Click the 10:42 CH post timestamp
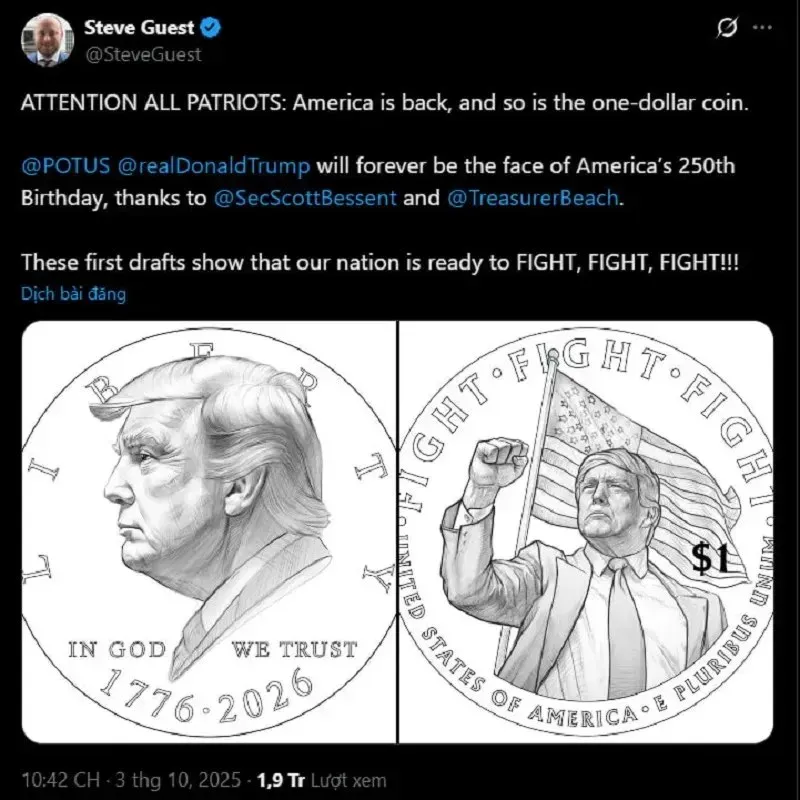This screenshot has width=800, height=800. coord(60,780)
